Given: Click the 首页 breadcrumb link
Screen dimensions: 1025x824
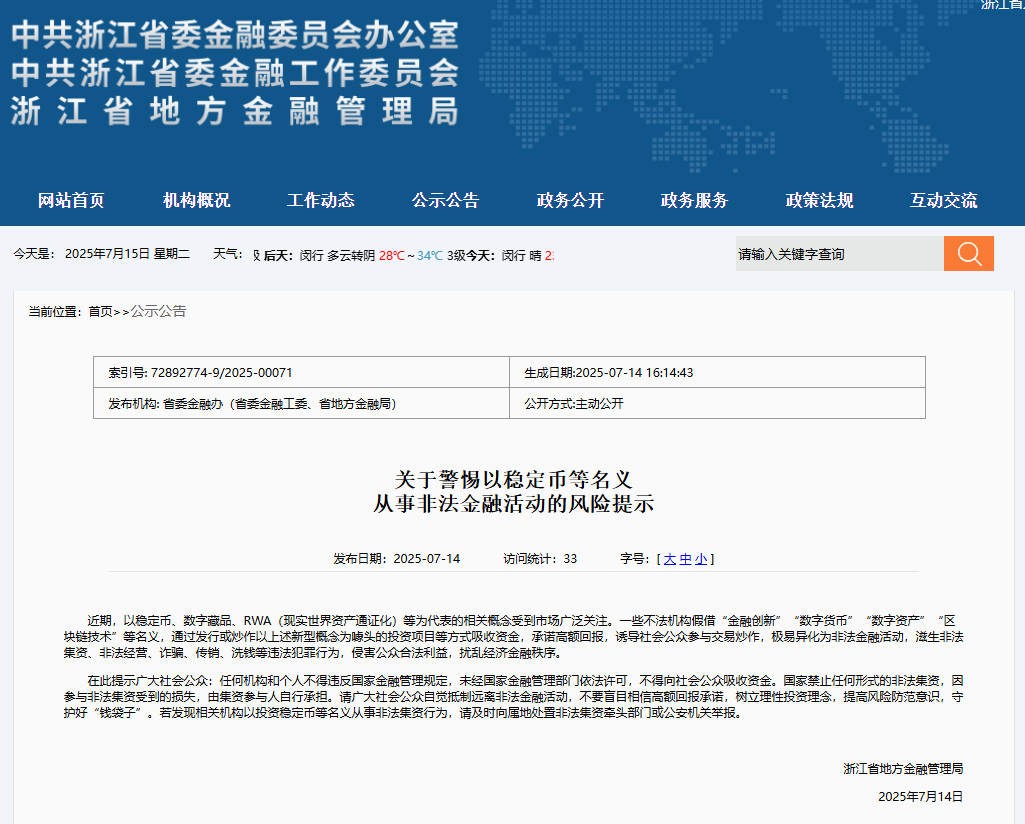Looking at the screenshot, I should 100,311.
